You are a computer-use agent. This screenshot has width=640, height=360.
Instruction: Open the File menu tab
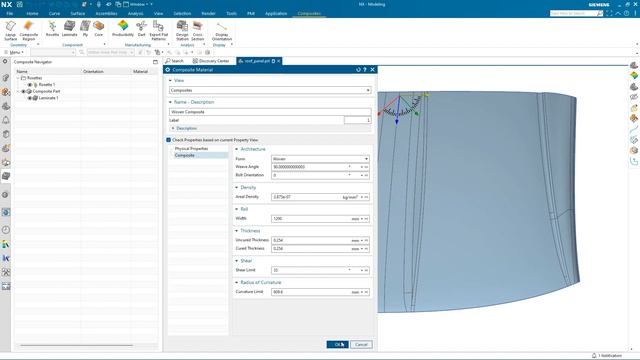(9, 13)
